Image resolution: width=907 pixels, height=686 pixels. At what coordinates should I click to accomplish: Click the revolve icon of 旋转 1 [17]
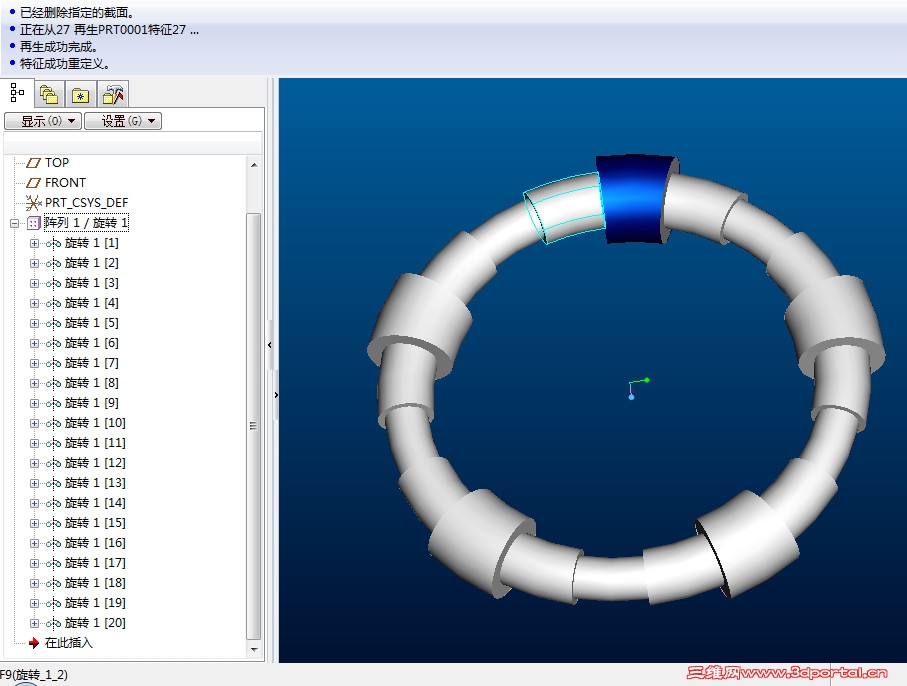pos(53,563)
